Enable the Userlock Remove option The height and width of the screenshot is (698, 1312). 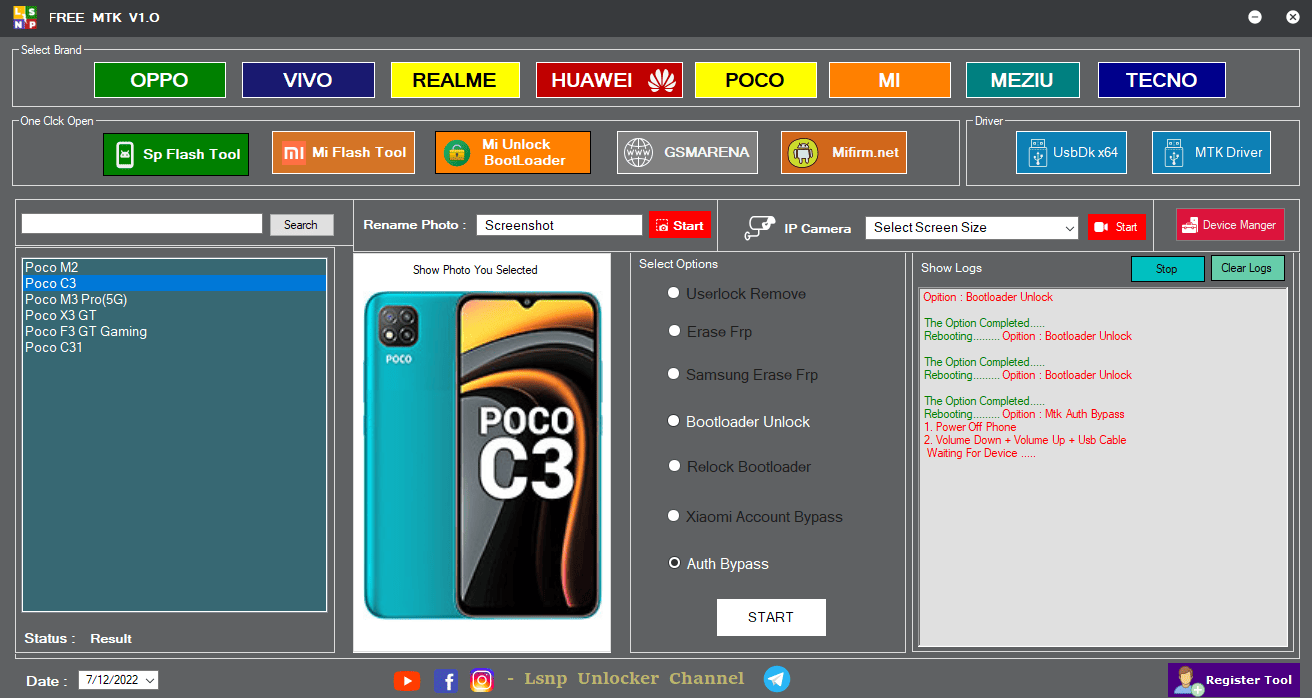673,292
